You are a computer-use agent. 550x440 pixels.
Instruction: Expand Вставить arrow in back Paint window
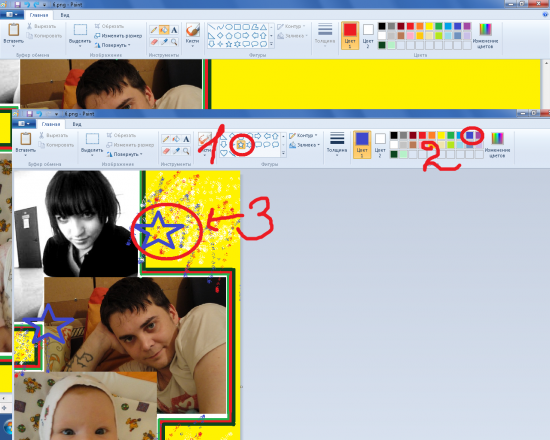[x=14, y=45]
